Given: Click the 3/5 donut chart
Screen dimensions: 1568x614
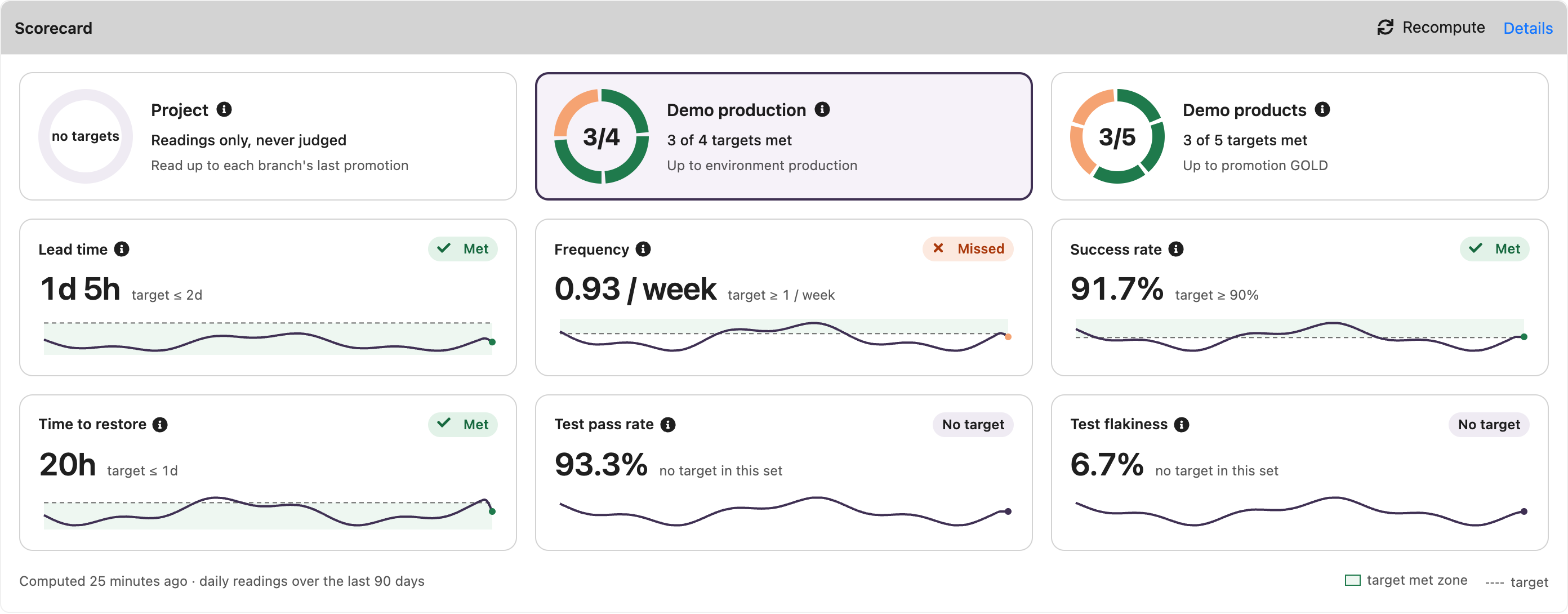Looking at the screenshot, I should tap(1117, 136).
